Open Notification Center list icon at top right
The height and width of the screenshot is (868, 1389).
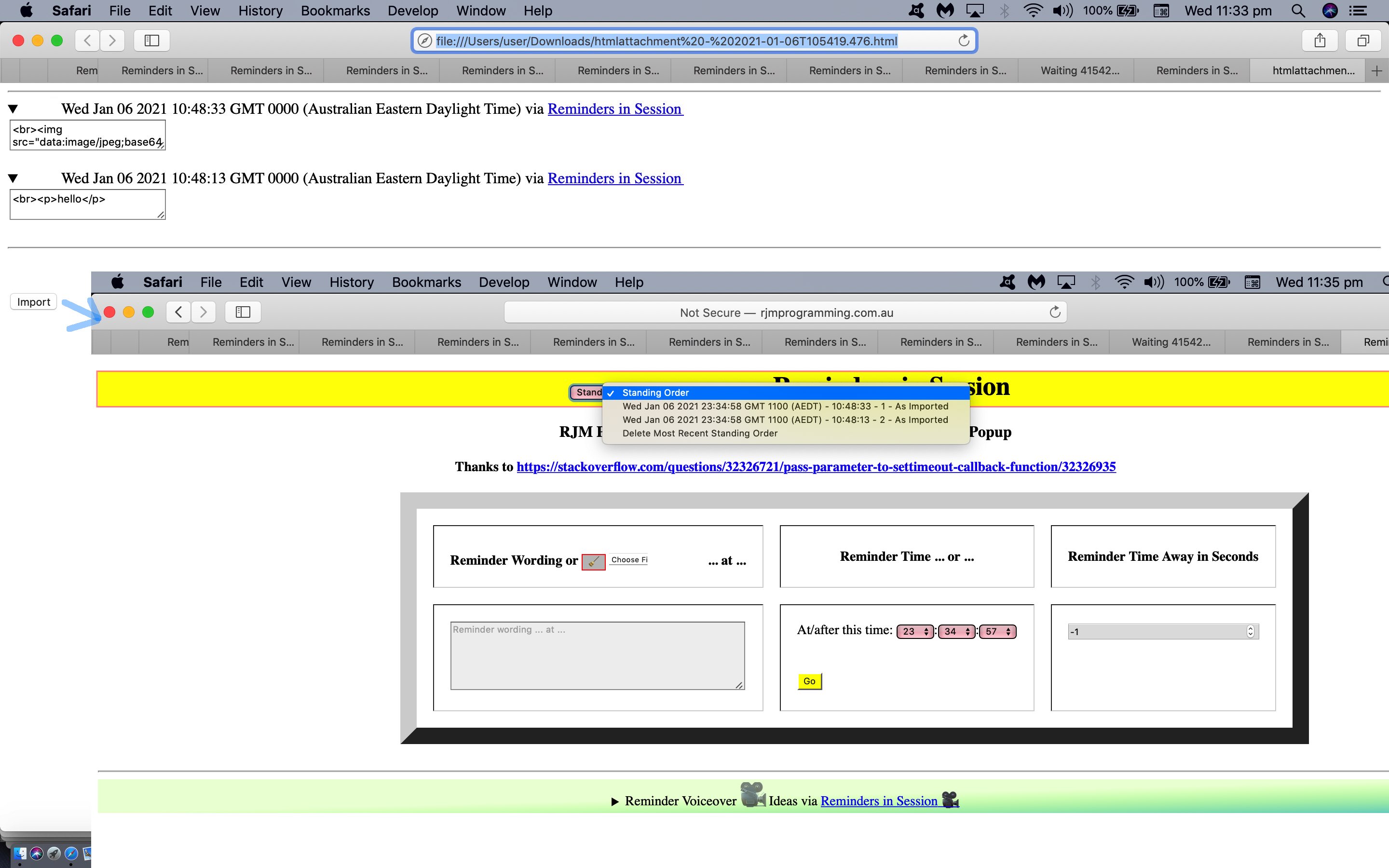click(x=1358, y=10)
